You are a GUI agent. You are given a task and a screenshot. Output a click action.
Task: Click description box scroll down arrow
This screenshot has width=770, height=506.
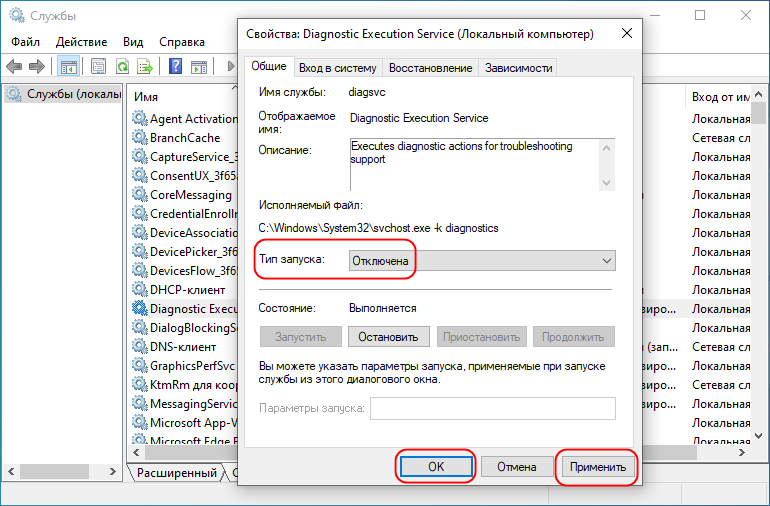point(607,183)
